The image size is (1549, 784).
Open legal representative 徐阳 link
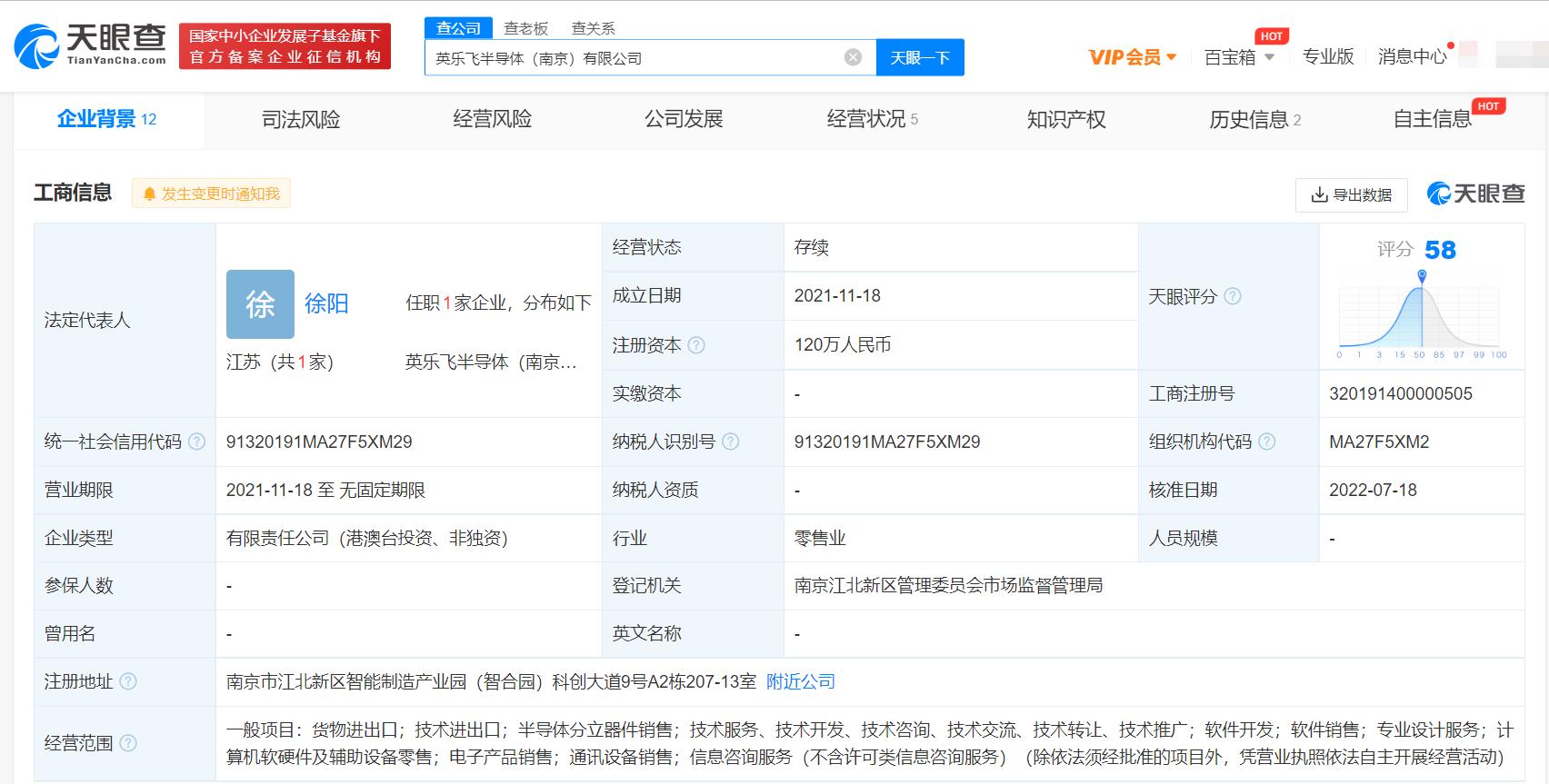(x=326, y=303)
